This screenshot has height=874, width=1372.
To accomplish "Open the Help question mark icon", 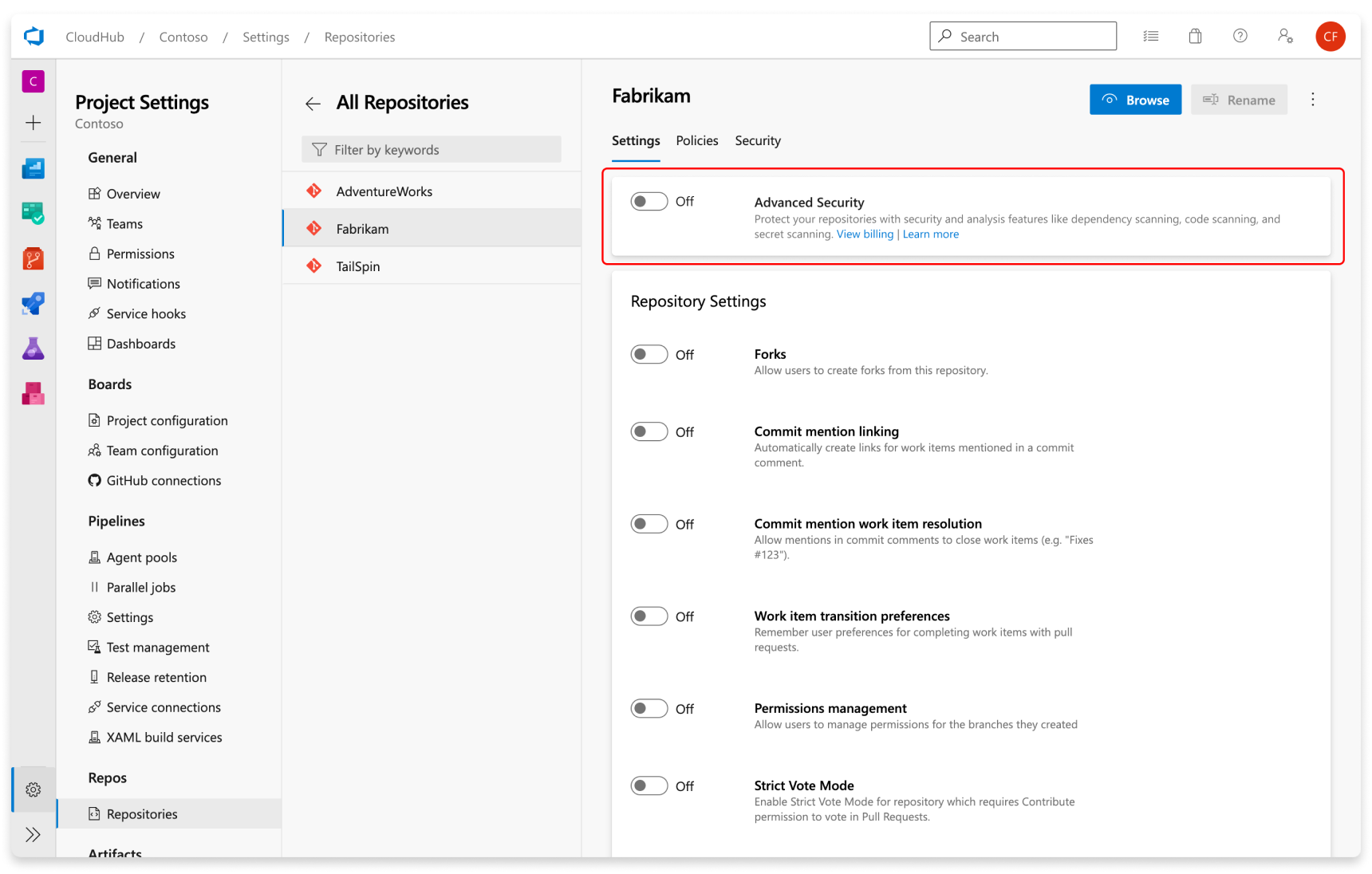I will 1240,36.
